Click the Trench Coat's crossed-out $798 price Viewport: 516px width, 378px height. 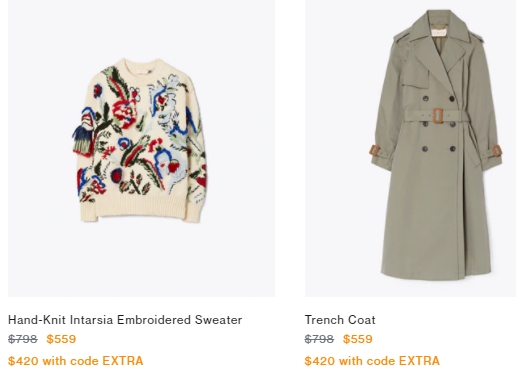coord(319,339)
